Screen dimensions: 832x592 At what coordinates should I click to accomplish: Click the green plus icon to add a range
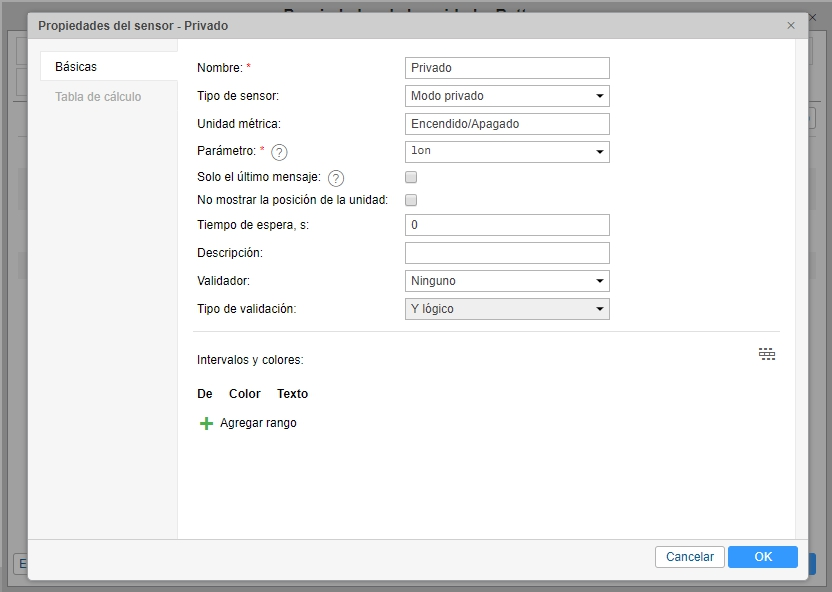click(206, 423)
